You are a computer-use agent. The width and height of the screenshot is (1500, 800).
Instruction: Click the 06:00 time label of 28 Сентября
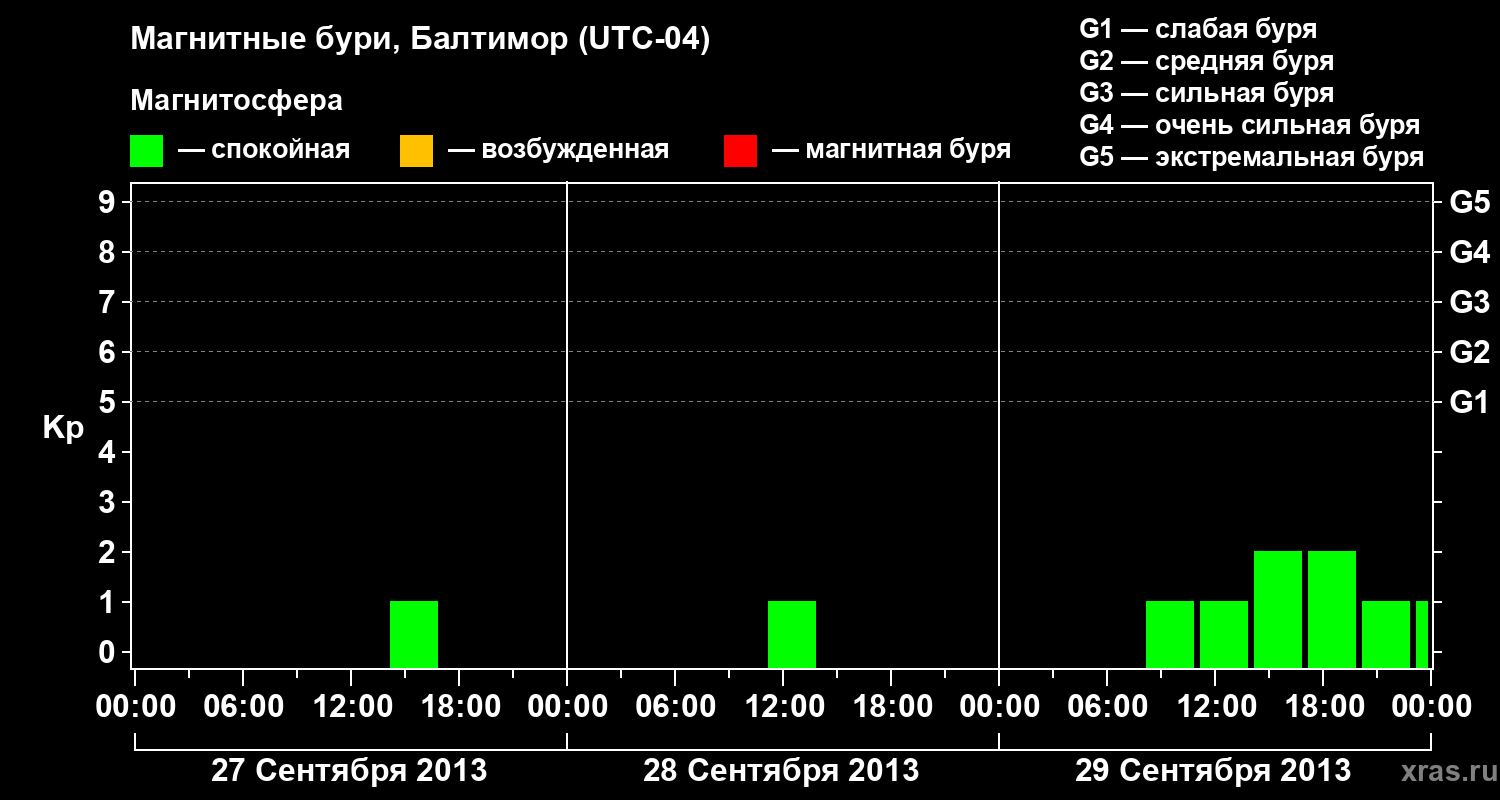point(676,707)
